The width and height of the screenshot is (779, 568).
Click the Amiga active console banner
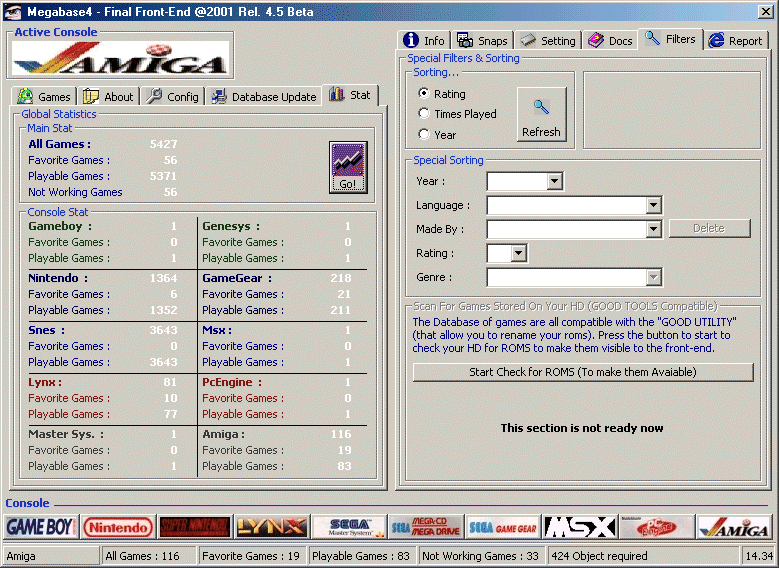(x=120, y=58)
